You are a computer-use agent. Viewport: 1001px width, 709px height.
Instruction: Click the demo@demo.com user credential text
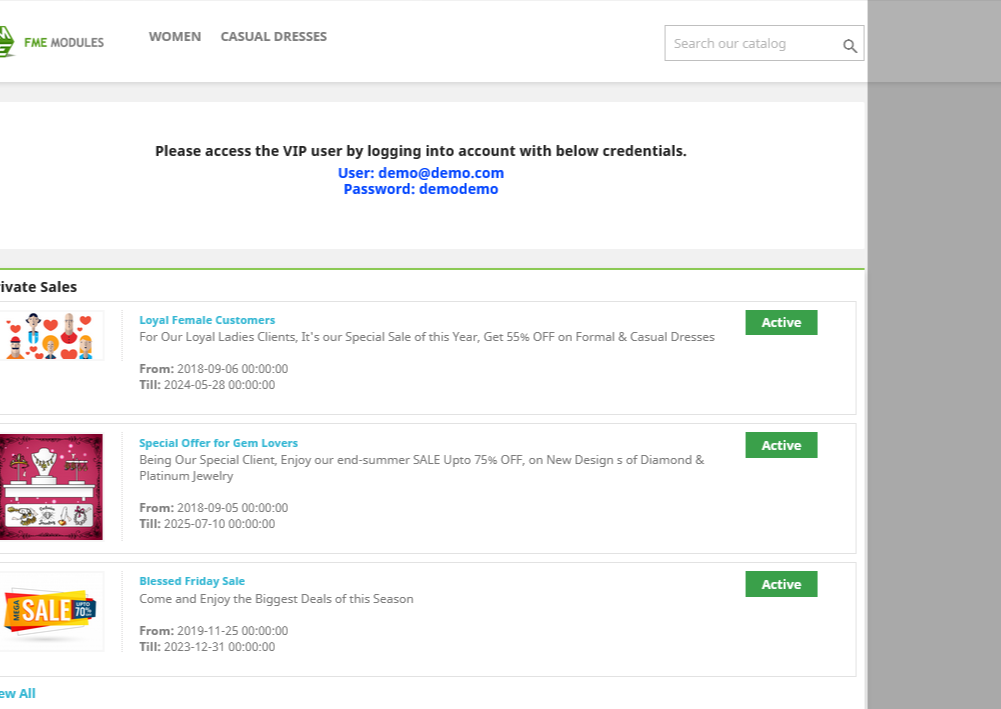pos(421,173)
